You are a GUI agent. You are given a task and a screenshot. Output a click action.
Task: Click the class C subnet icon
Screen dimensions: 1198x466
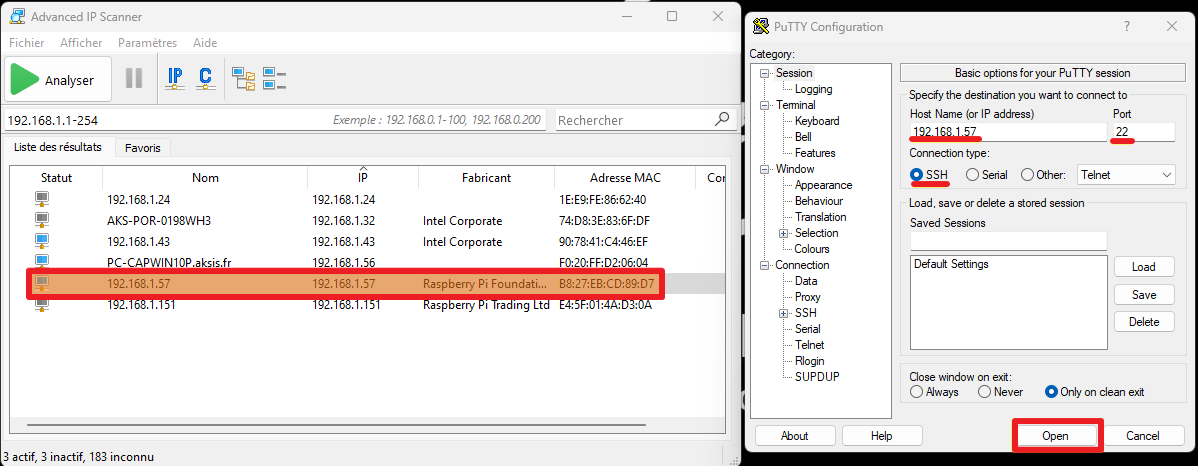point(205,79)
